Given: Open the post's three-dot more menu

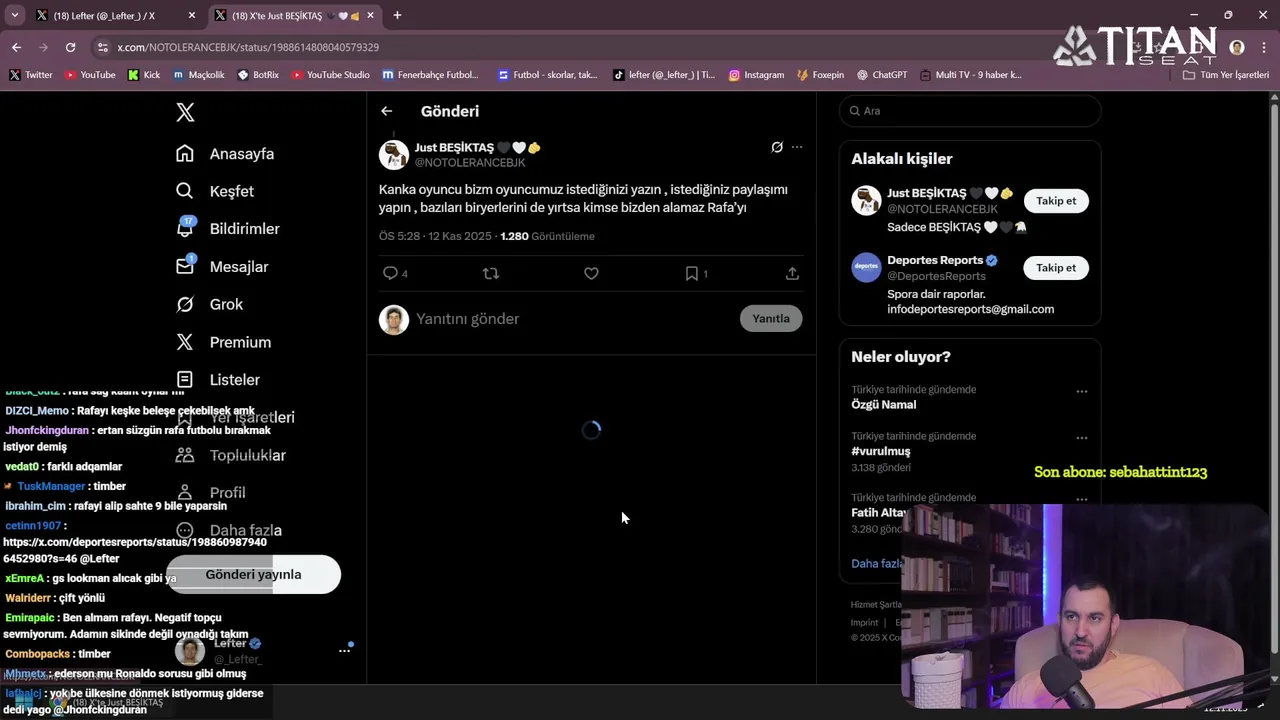Looking at the screenshot, I should click(797, 147).
